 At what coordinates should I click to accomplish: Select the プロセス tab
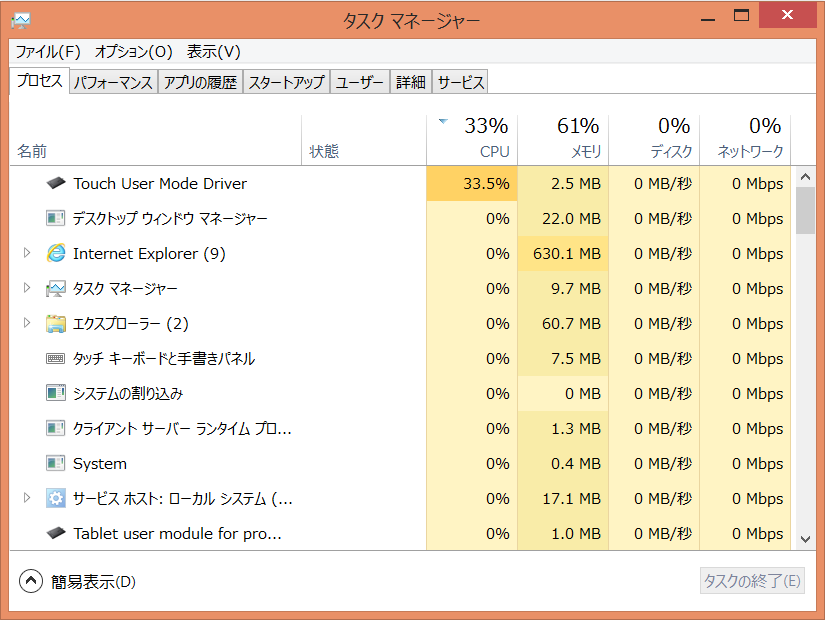39,81
